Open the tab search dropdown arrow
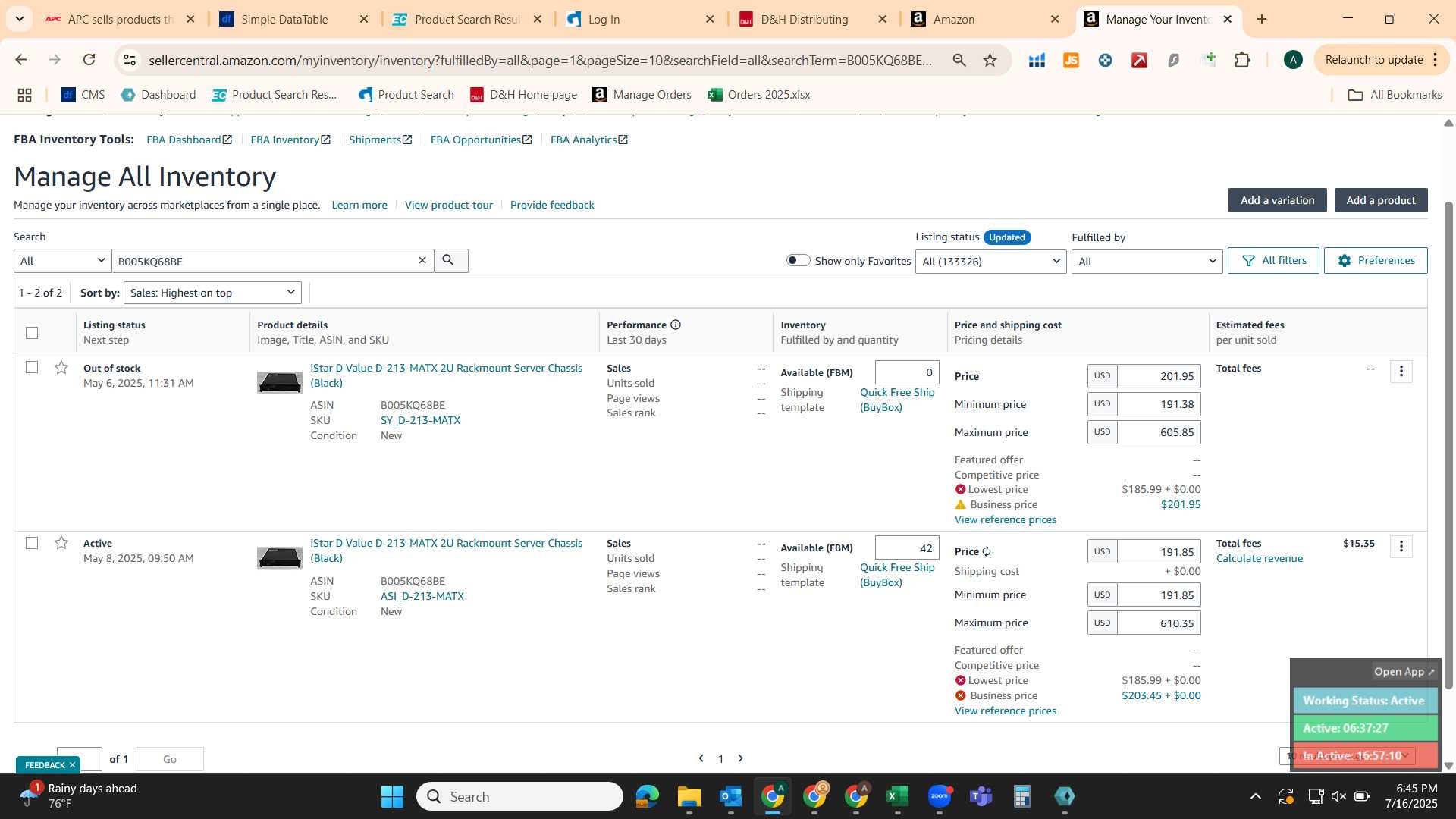The width and height of the screenshot is (1456, 819). pyautogui.click(x=19, y=19)
